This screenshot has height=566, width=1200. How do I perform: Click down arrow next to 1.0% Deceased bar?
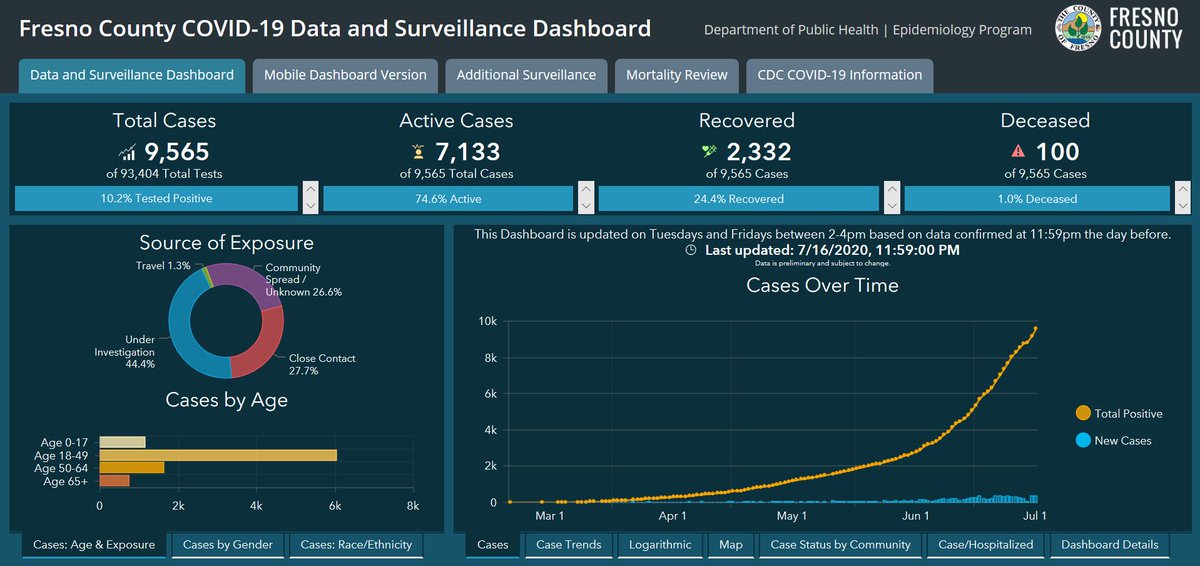click(1183, 205)
